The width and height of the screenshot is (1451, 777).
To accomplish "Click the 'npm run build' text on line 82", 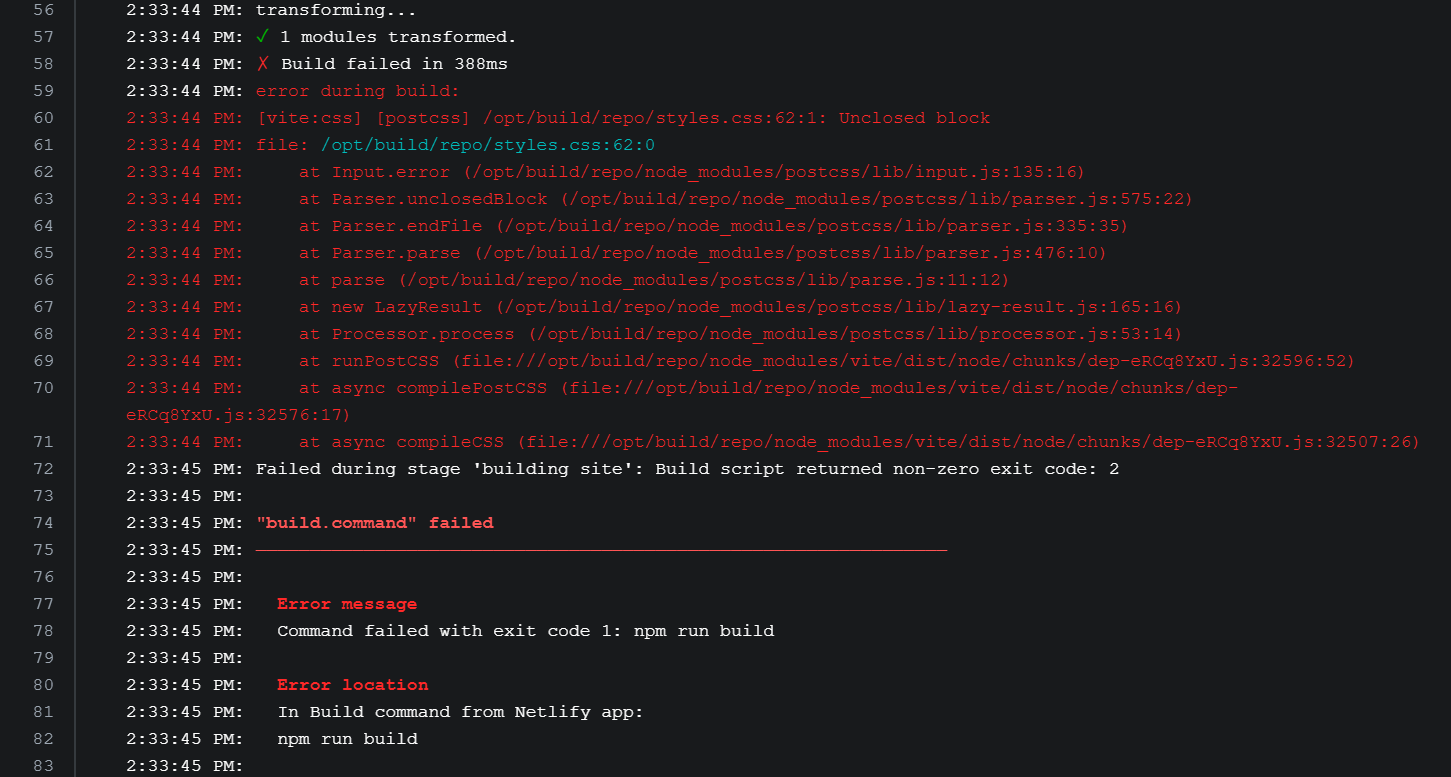I will (347, 739).
